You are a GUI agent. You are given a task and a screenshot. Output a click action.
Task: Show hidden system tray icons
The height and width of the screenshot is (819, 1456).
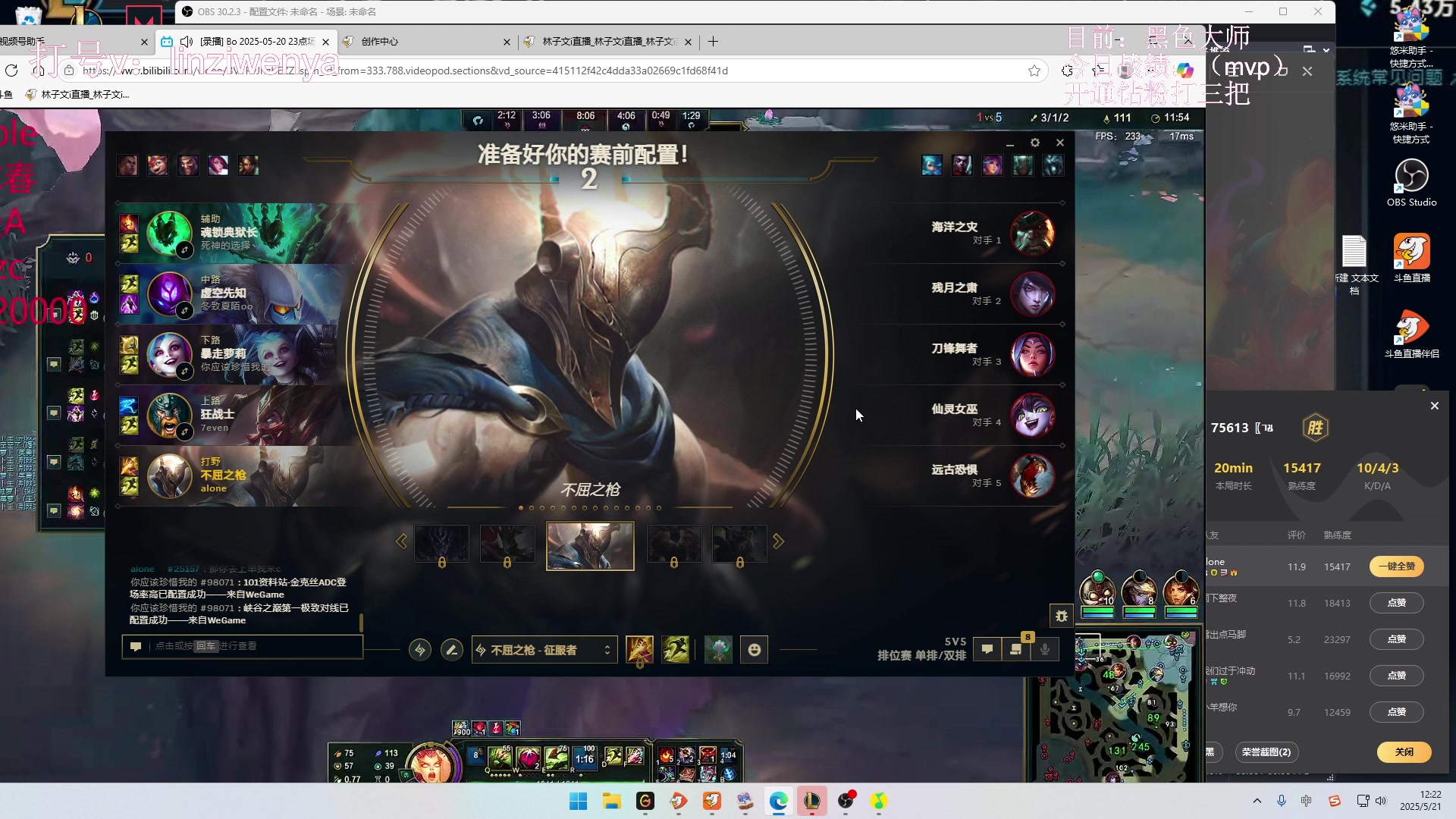(1257, 801)
